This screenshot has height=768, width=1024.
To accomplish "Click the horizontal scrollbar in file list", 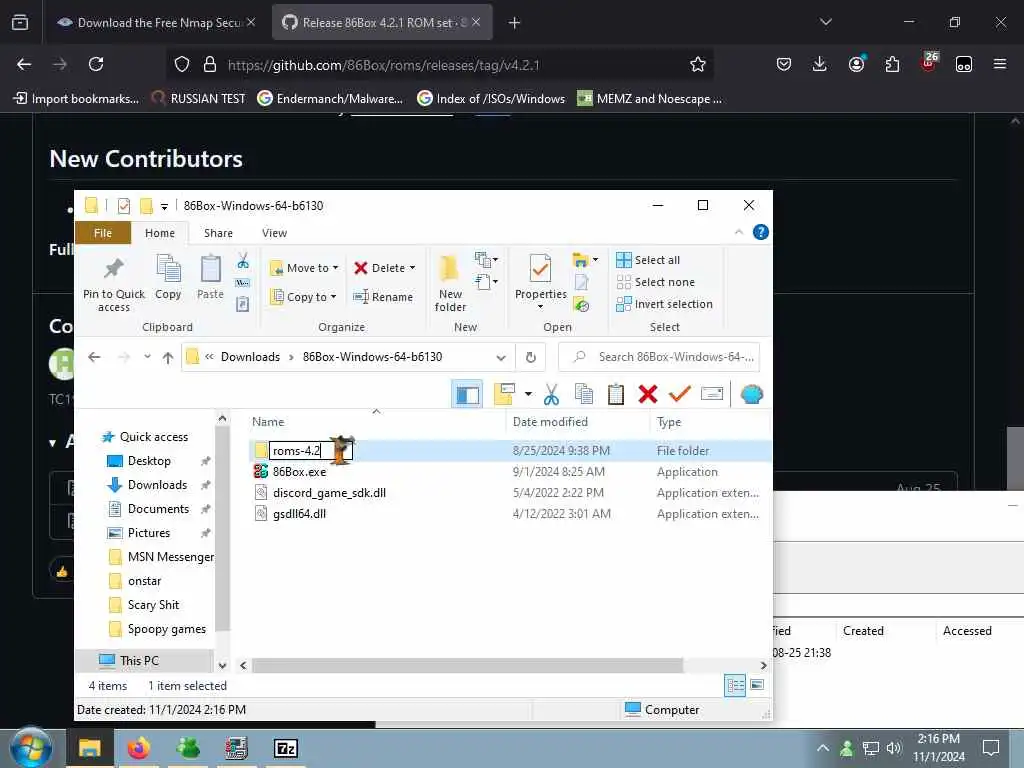I will (468, 665).
